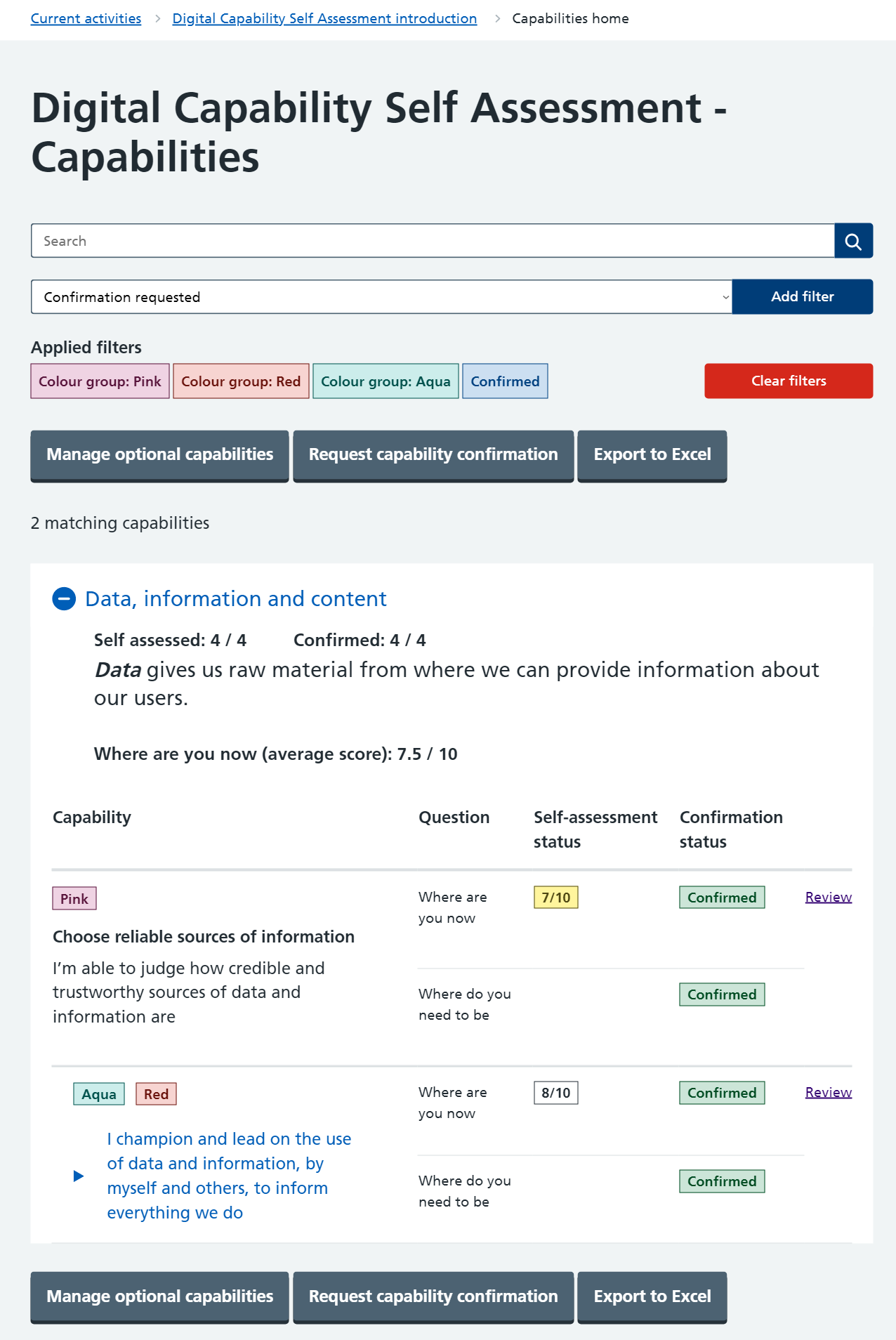This screenshot has width=896, height=1340.
Task: Open Current activities breadcrumb link
Action: pyautogui.click(x=86, y=18)
